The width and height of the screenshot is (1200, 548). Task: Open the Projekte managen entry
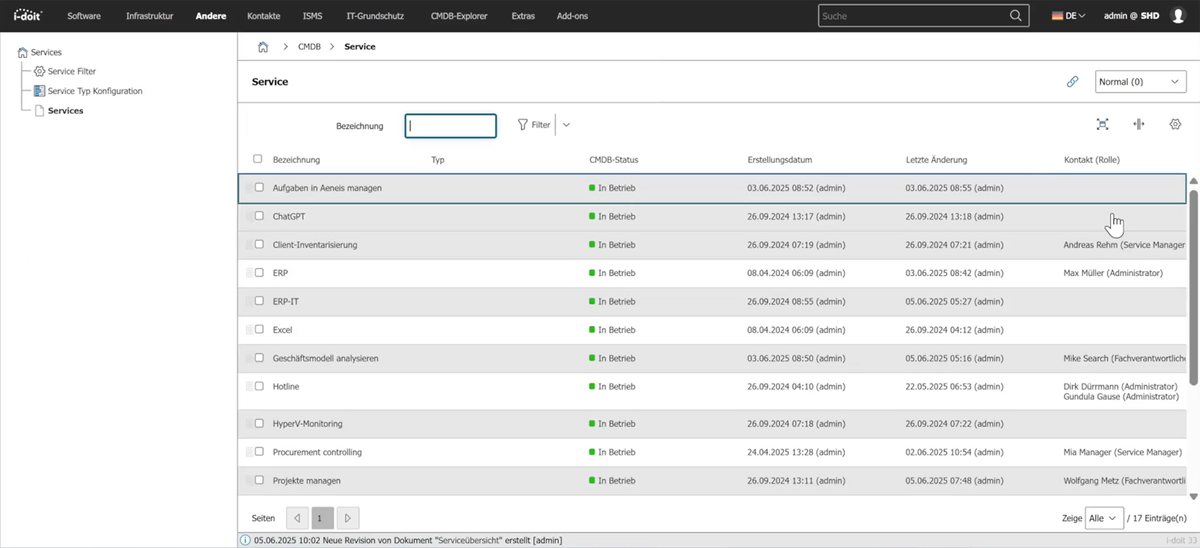click(x=307, y=481)
